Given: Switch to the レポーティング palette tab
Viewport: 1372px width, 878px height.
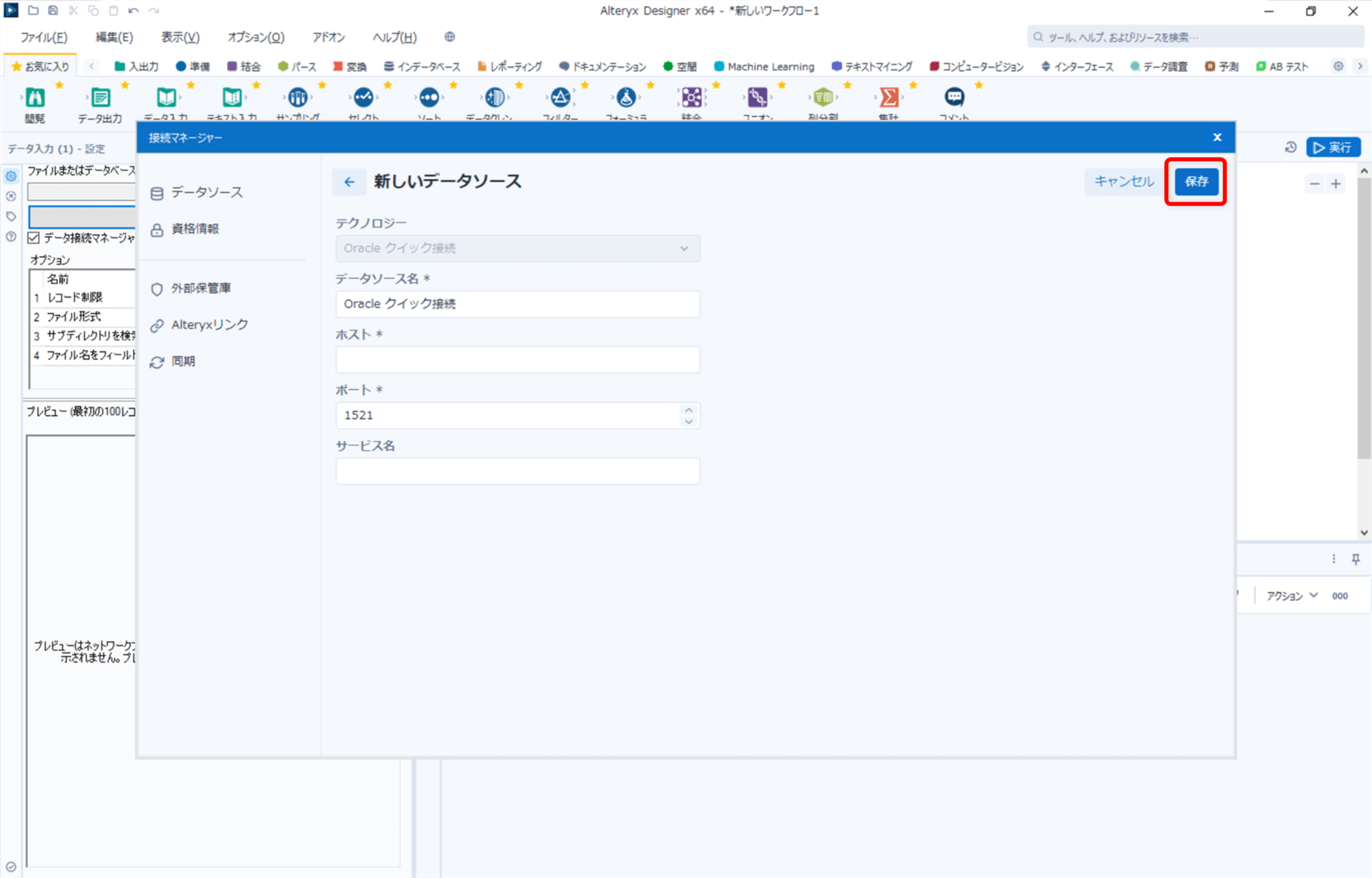Looking at the screenshot, I should (510, 67).
